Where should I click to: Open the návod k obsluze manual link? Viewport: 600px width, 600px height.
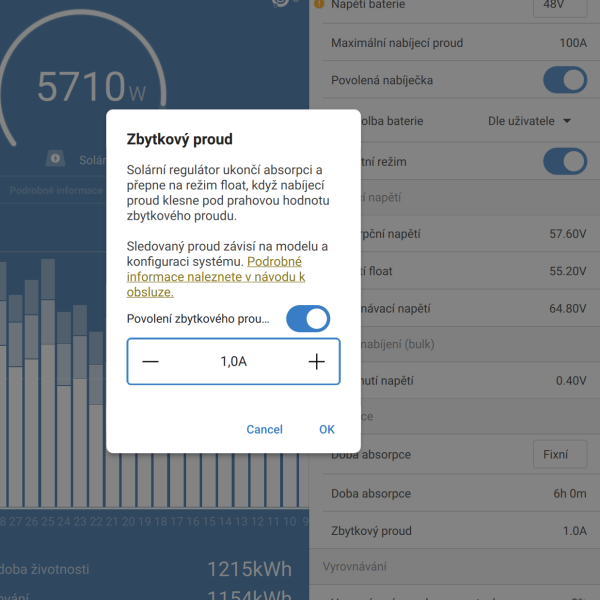click(x=216, y=277)
